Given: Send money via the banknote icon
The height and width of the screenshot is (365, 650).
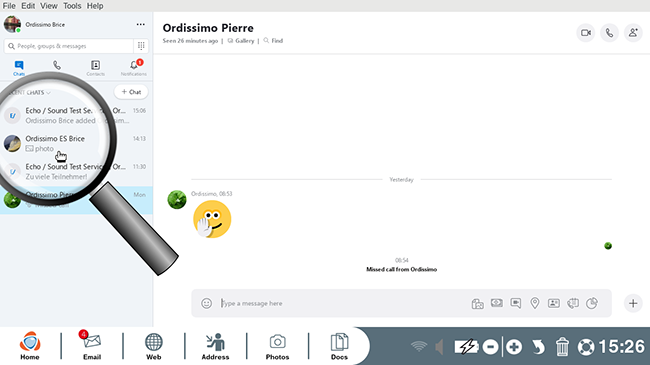Looking at the screenshot, I should 497,303.
